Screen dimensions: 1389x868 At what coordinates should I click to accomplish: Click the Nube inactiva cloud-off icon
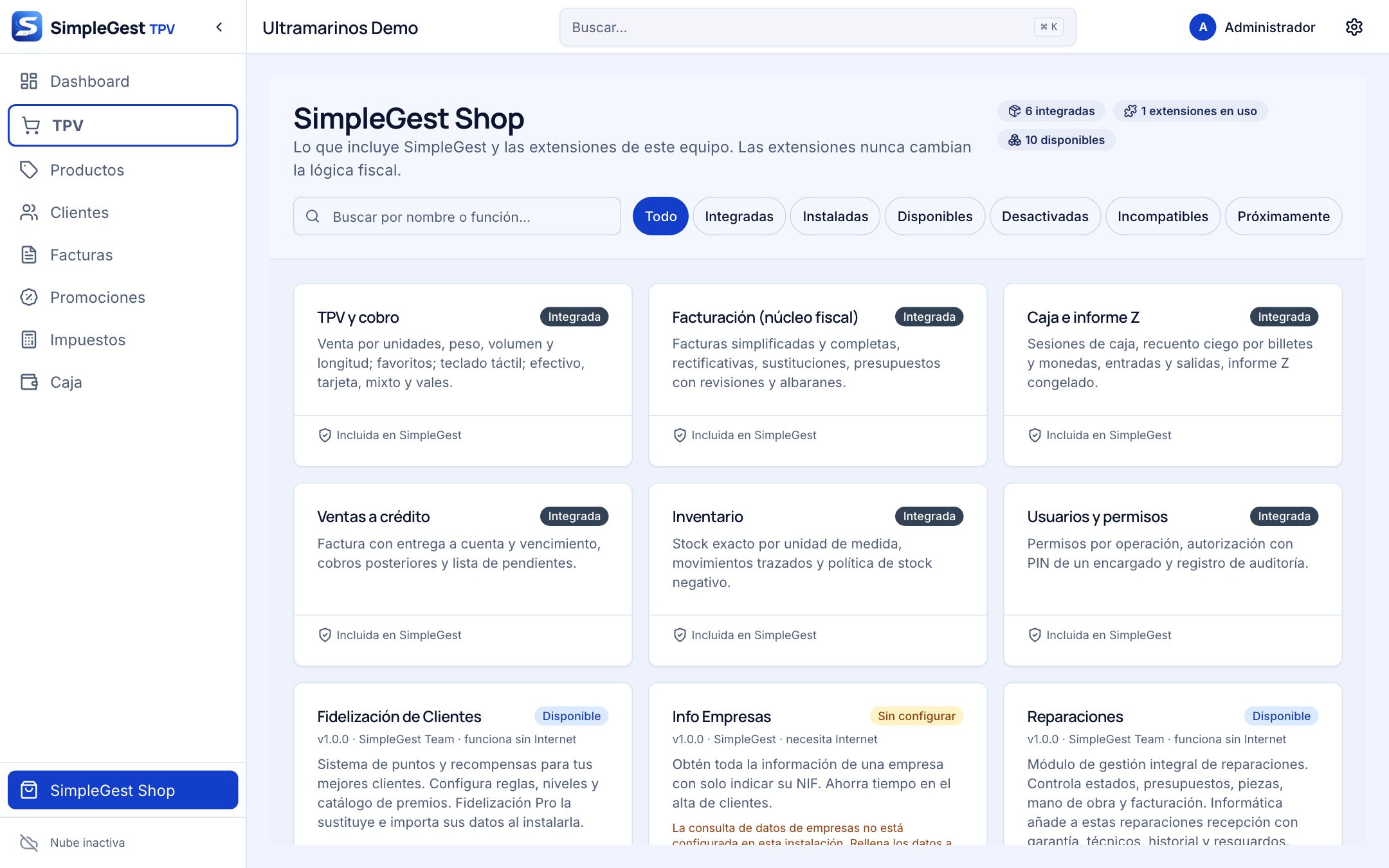pyautogui.click(x=29, y=842)
